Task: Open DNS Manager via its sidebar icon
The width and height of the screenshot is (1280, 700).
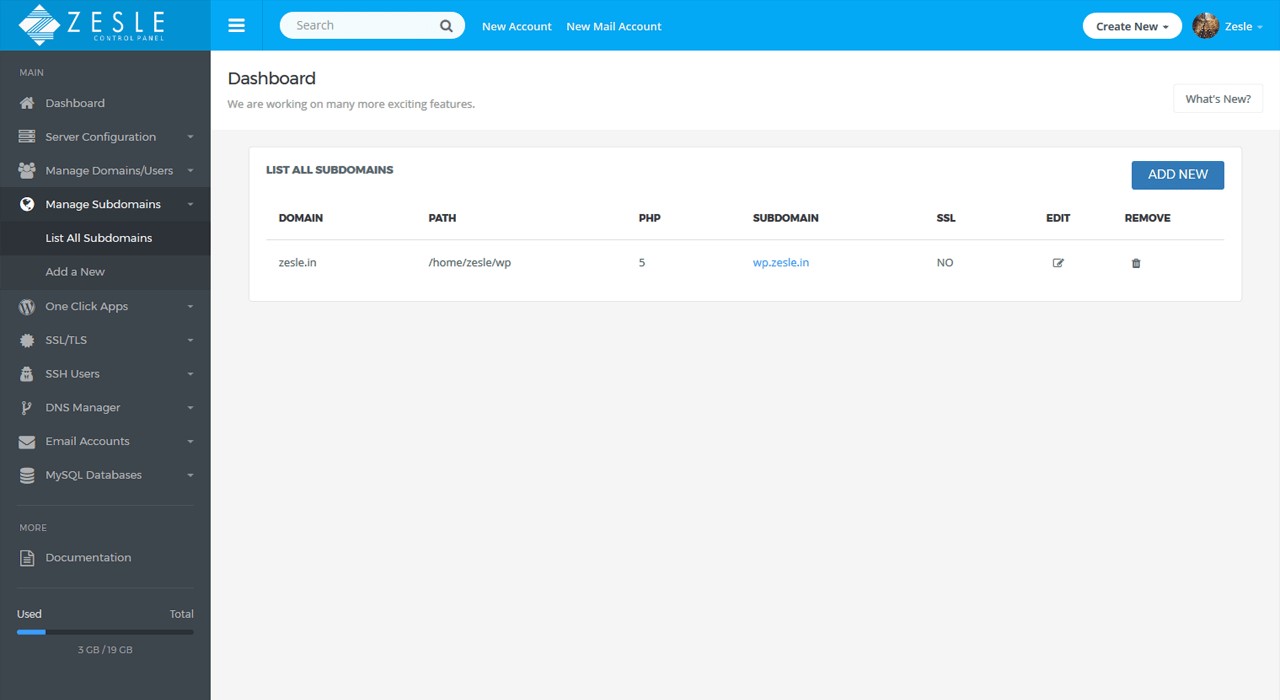Action: (25, 407)
